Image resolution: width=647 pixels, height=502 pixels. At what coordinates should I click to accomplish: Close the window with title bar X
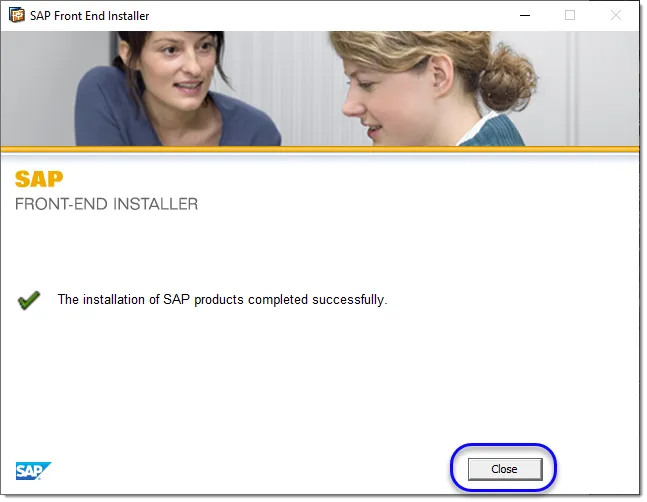point(616,16)
